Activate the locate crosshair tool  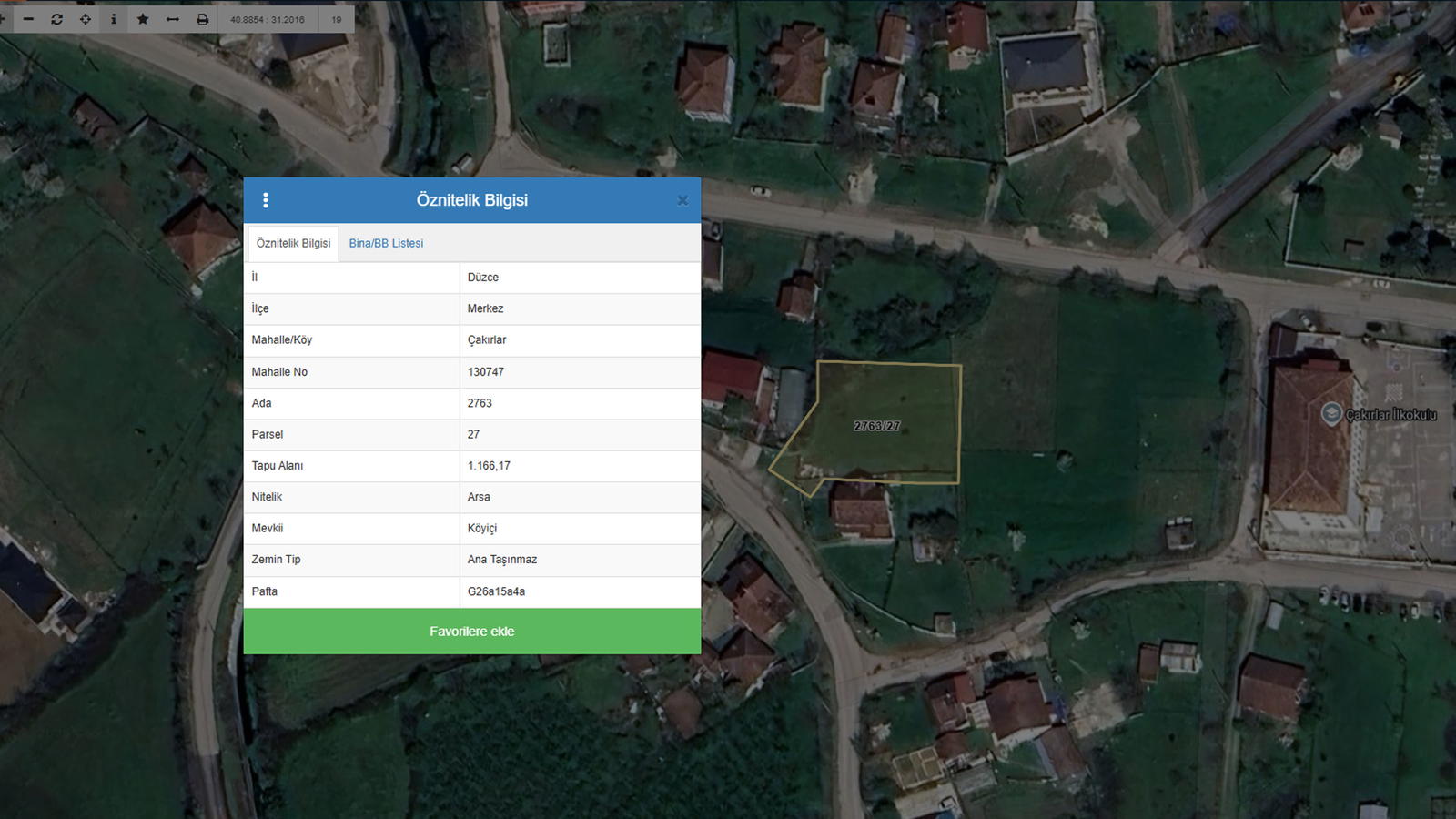[86, 19]
